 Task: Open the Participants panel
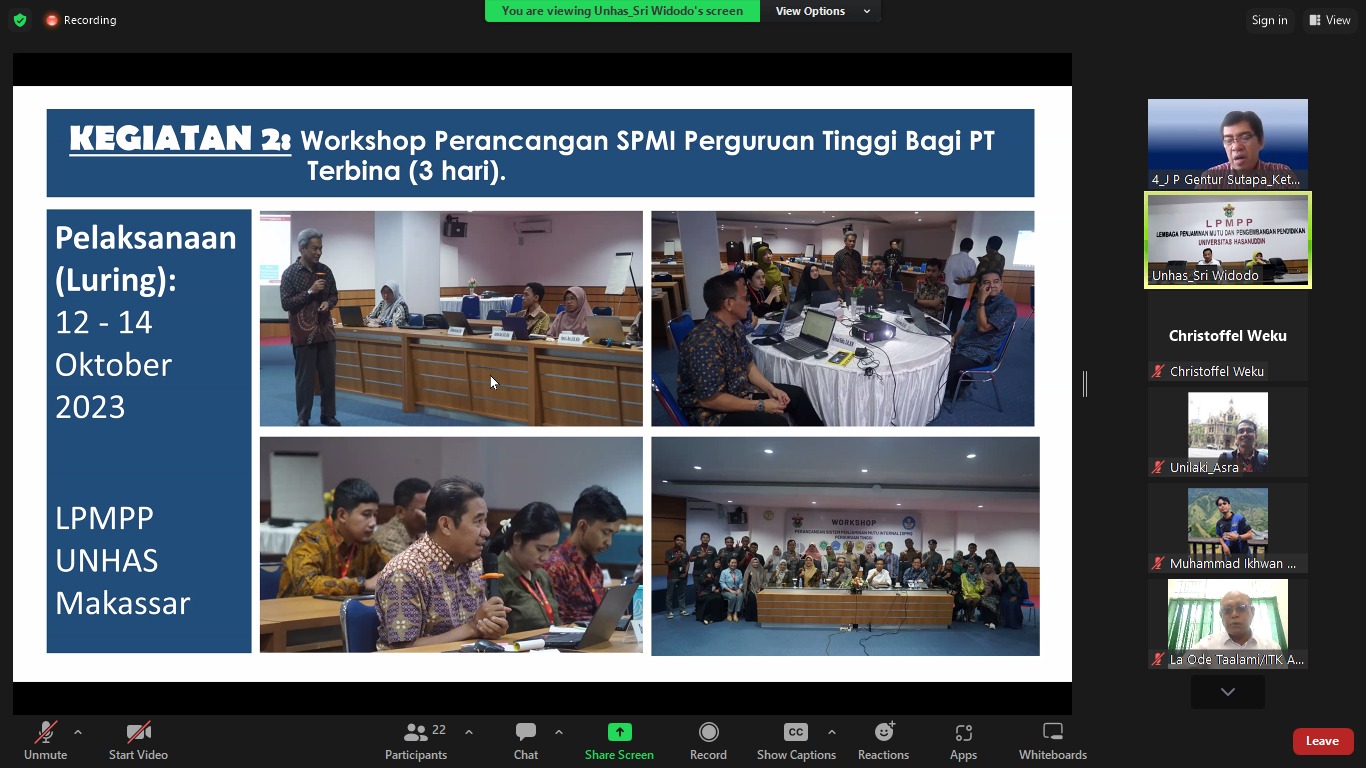coord(416,741)
